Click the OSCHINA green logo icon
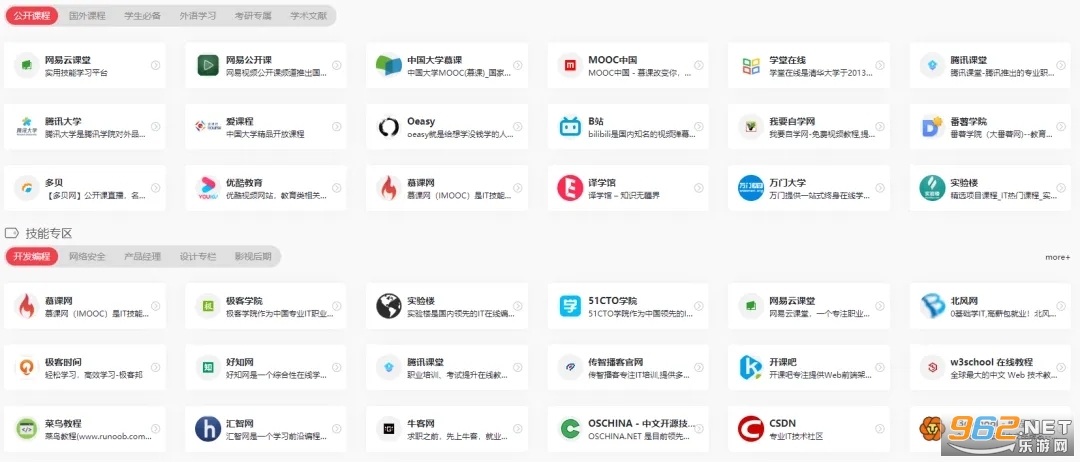 point(570,429)
